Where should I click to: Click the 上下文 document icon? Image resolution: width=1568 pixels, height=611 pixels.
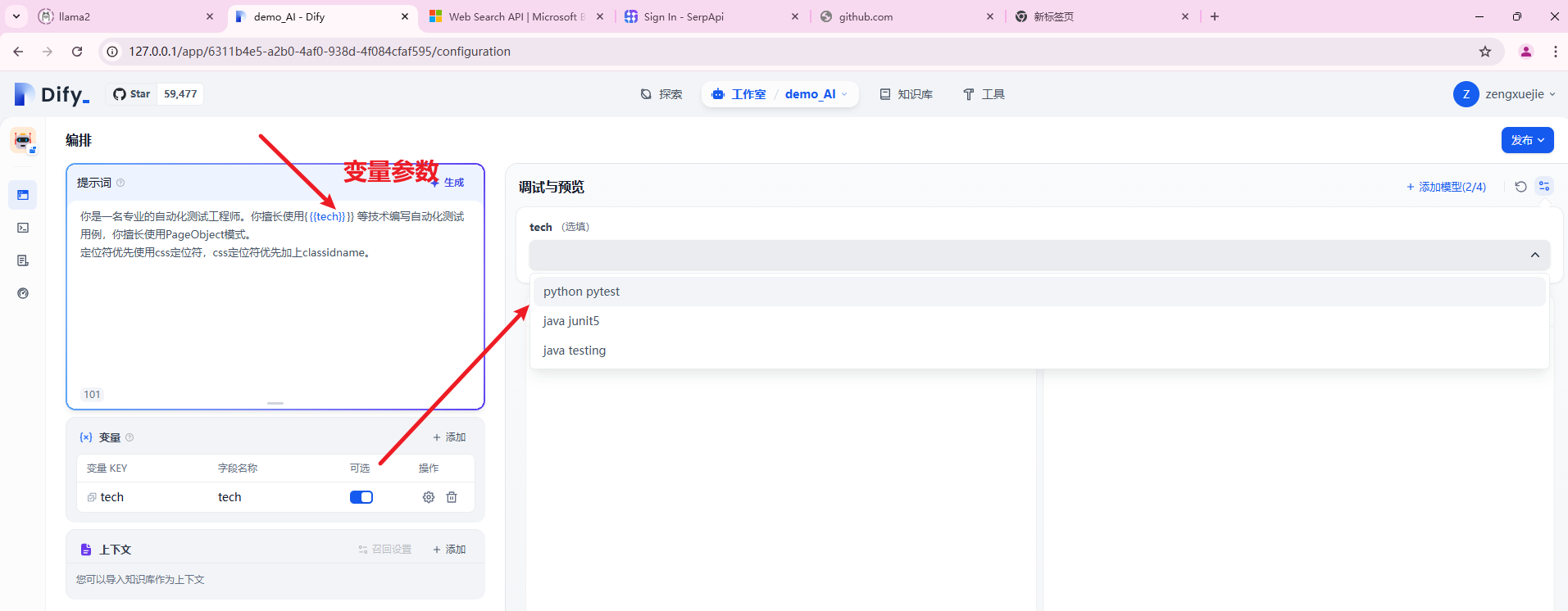point(86,550)
